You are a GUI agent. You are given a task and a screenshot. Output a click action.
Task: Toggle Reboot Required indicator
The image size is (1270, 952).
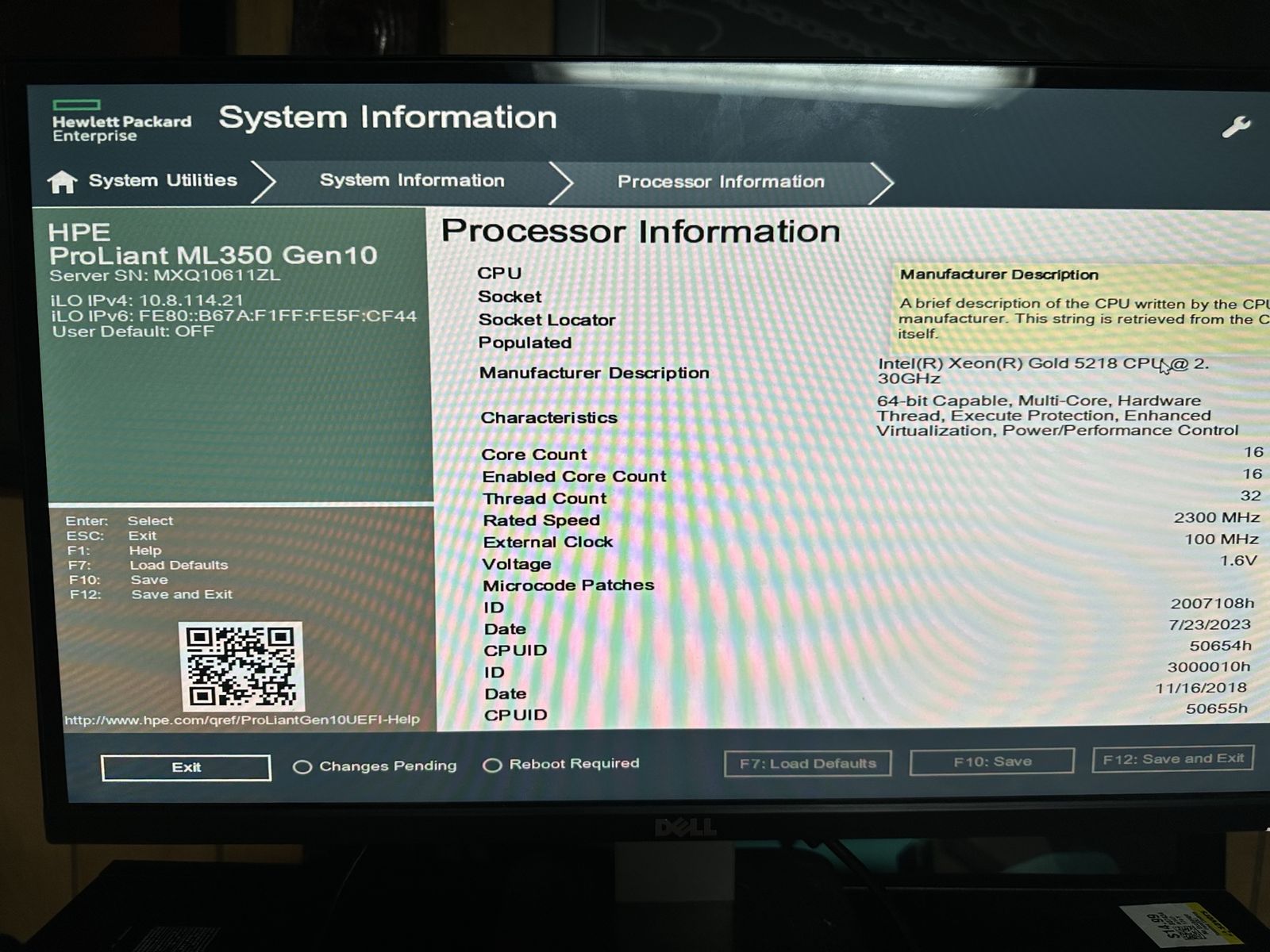[492, 766]
